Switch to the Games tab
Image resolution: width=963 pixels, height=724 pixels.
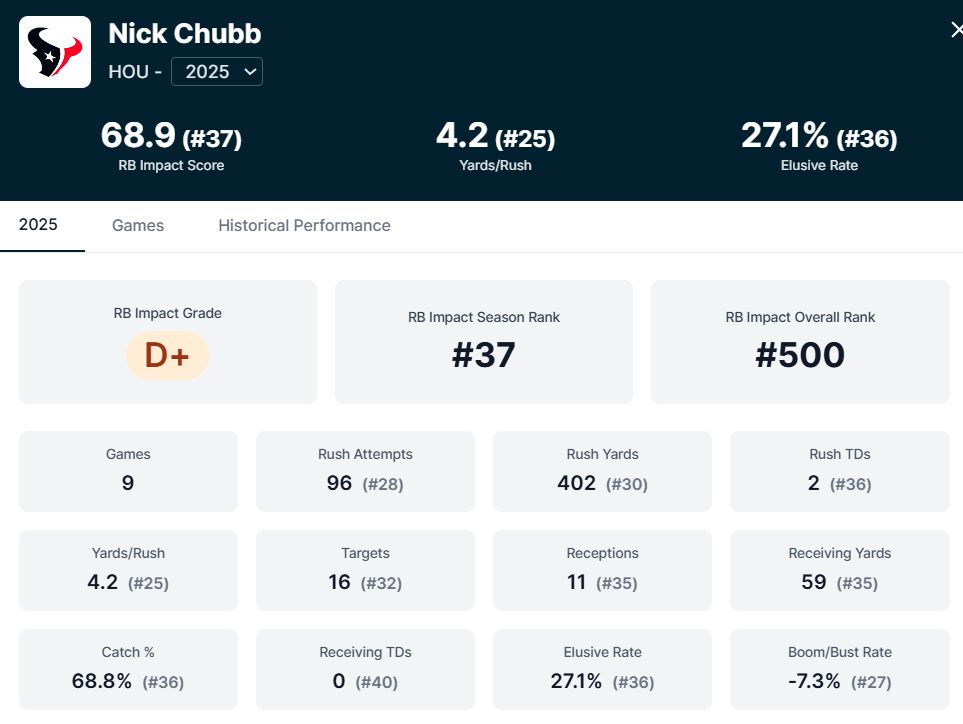[138, 226]
